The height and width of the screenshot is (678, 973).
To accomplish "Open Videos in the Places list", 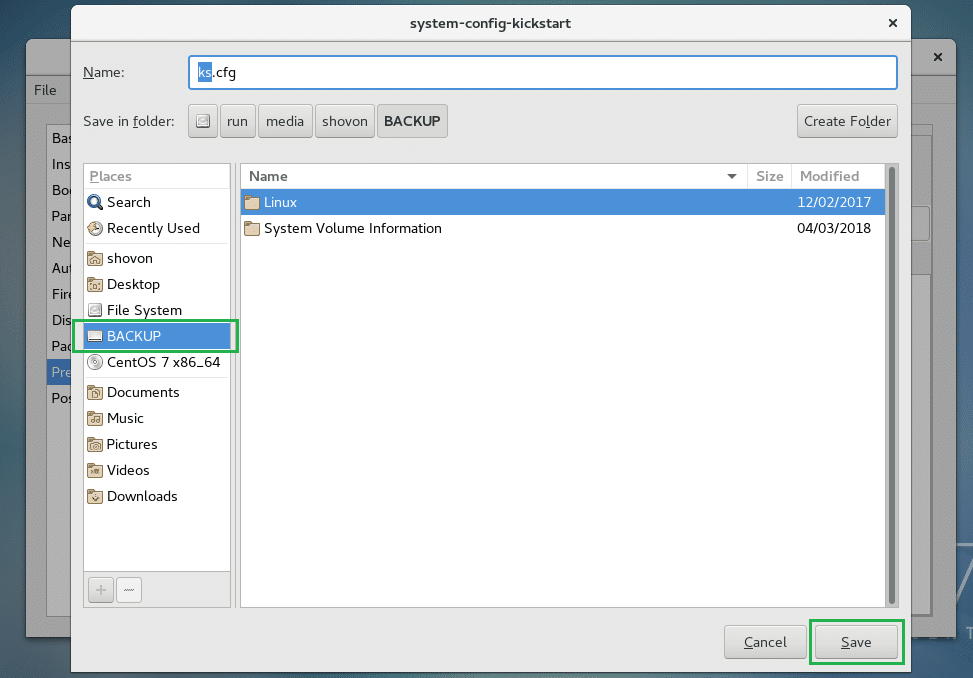I will click(157, 470).
